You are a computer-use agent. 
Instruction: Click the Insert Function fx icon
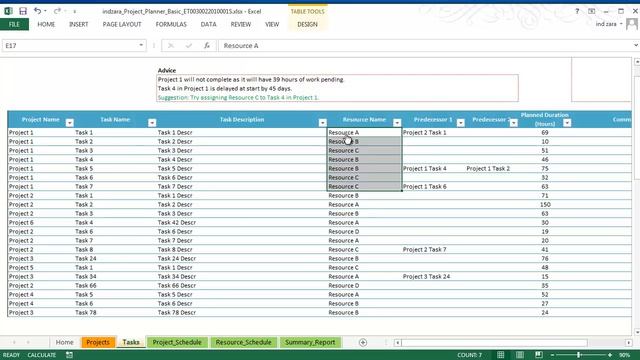[207, 45]
